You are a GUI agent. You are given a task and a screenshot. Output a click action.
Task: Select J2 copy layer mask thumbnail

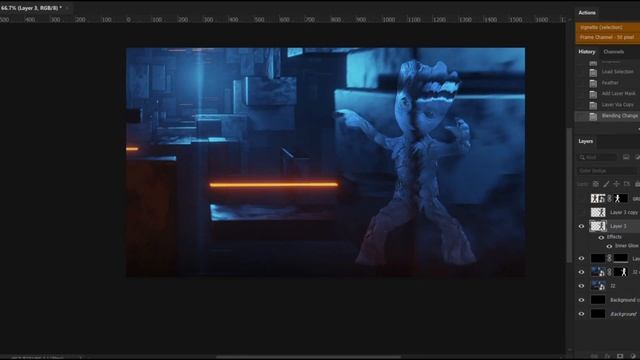[620, 272]
